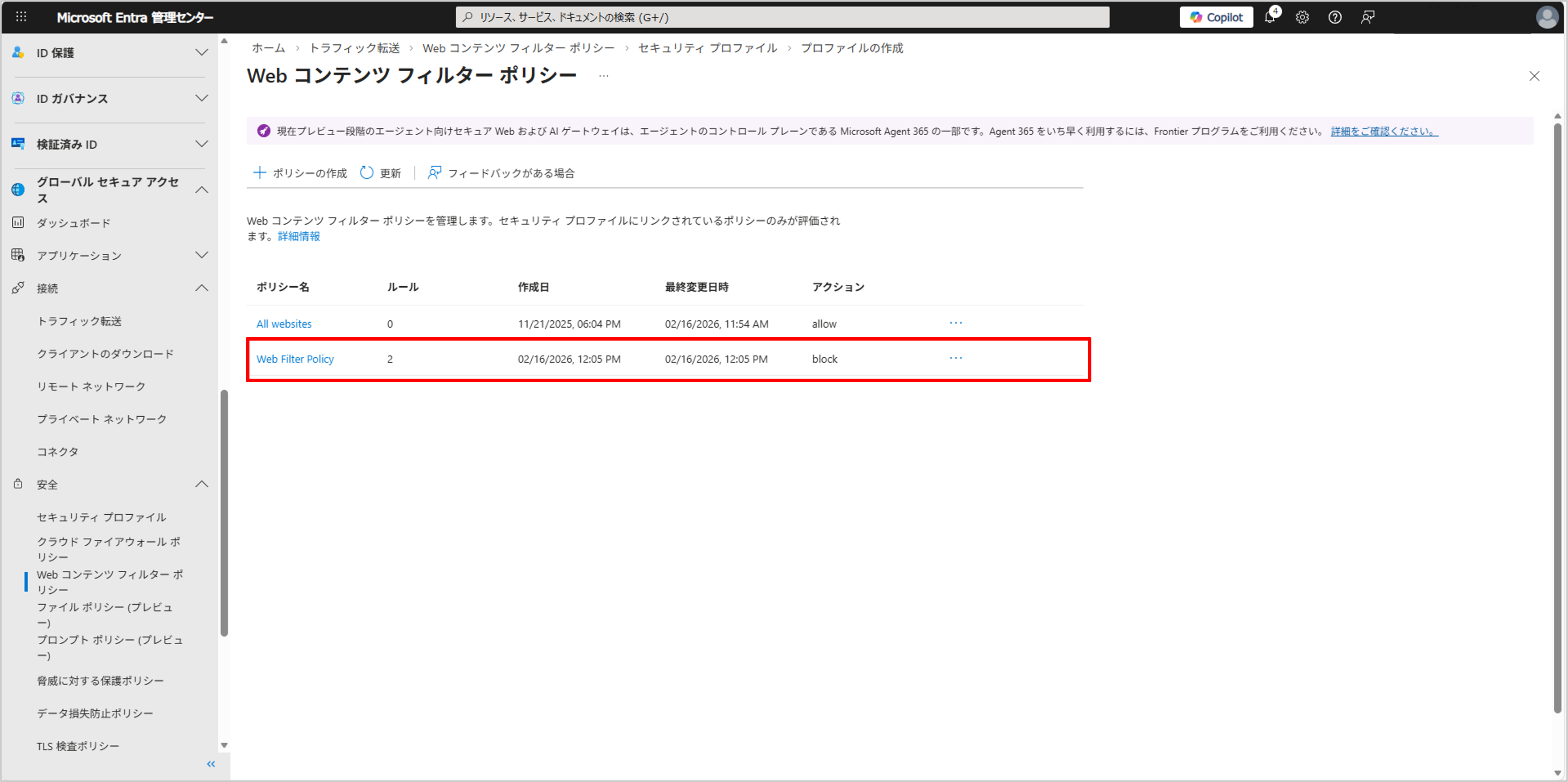The height and width of the screenshot is (782, 1568).
Task: Collapse the sidebar with double chevron
Action: coord(211,764)
